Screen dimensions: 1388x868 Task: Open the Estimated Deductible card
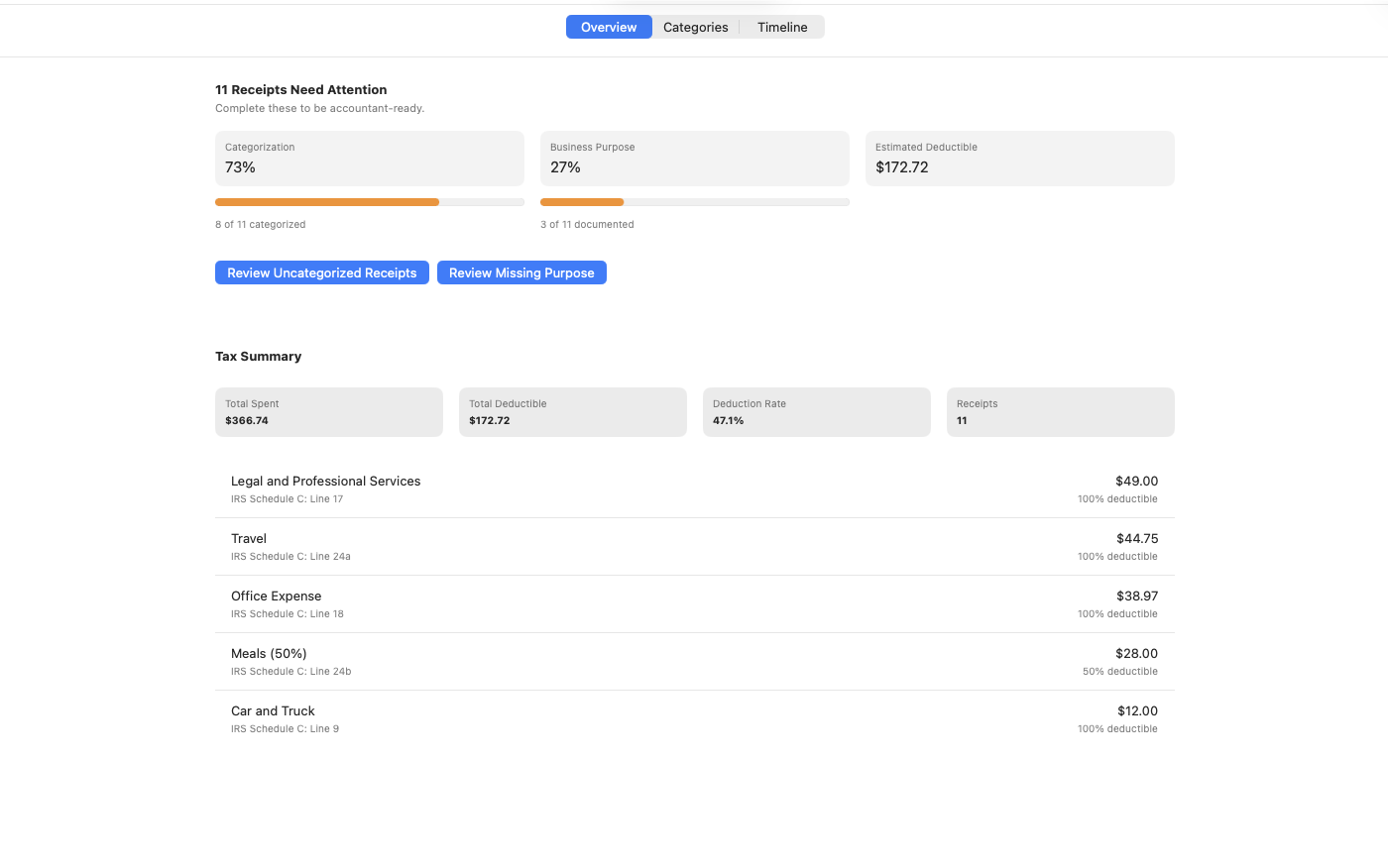coord(1019,159)
